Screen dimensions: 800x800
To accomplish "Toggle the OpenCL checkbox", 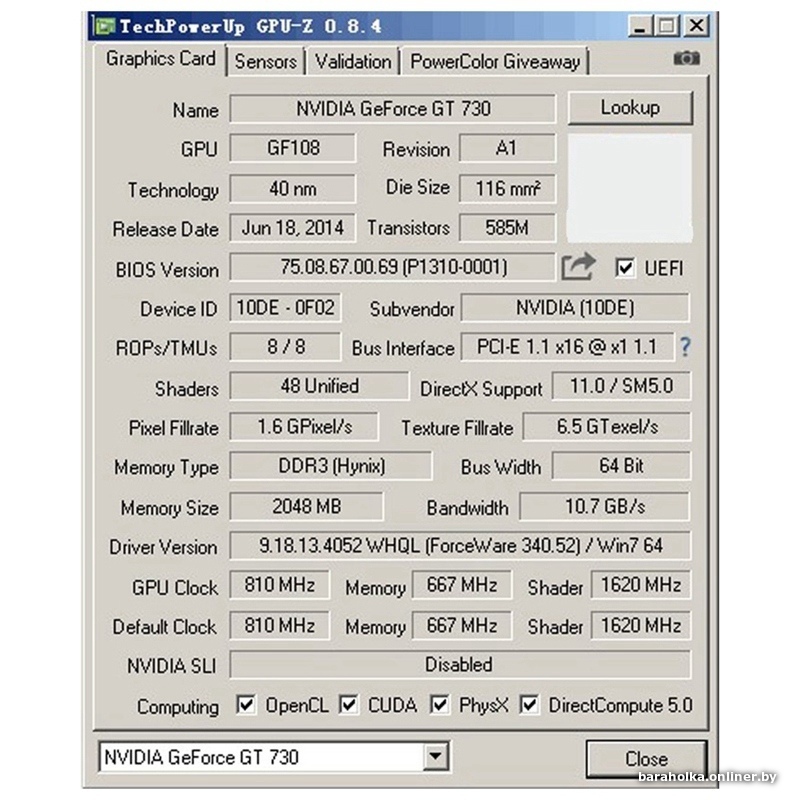I will tap(246, 705).
